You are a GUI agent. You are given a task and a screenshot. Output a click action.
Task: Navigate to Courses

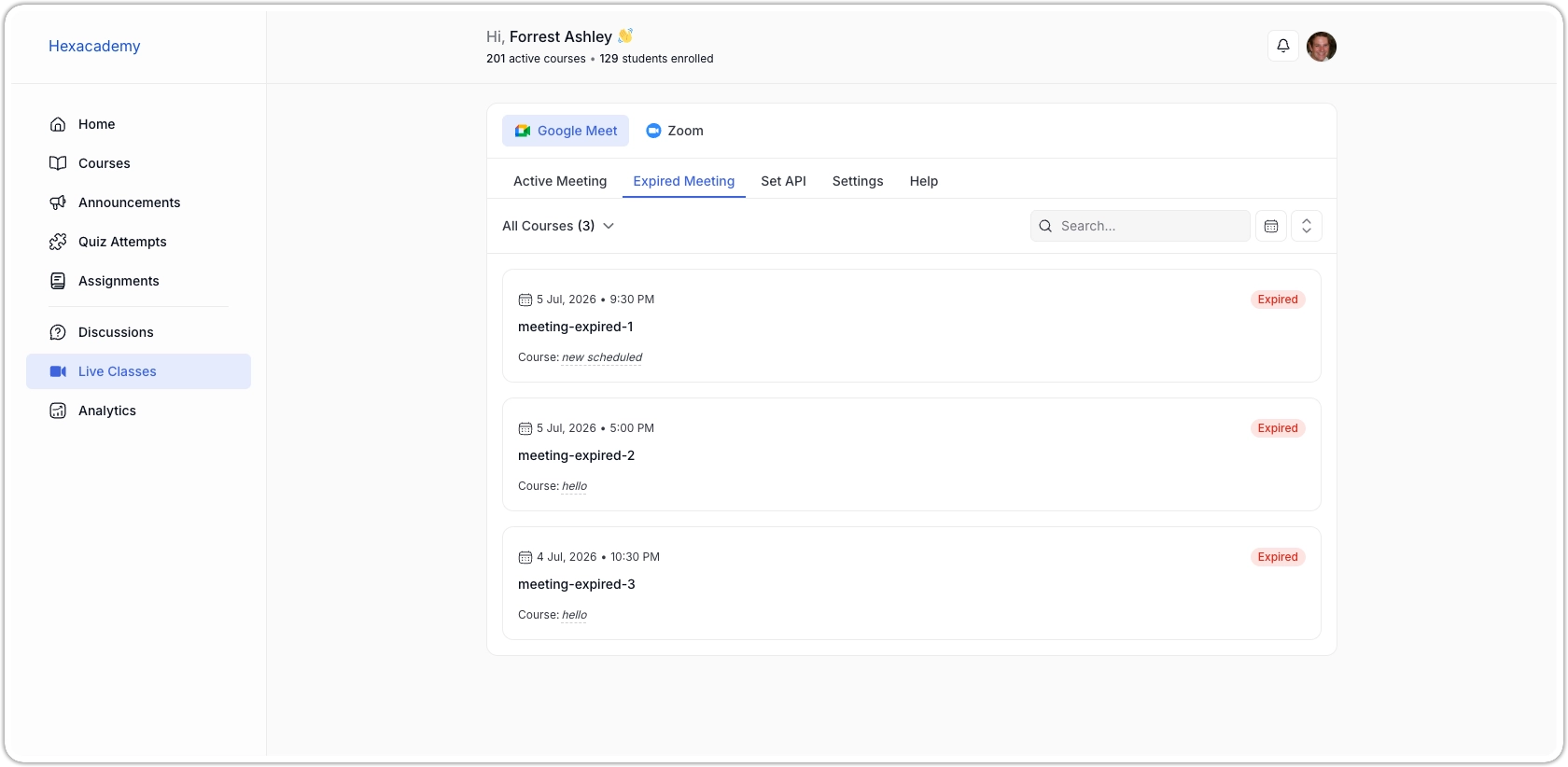pos(138,163)
